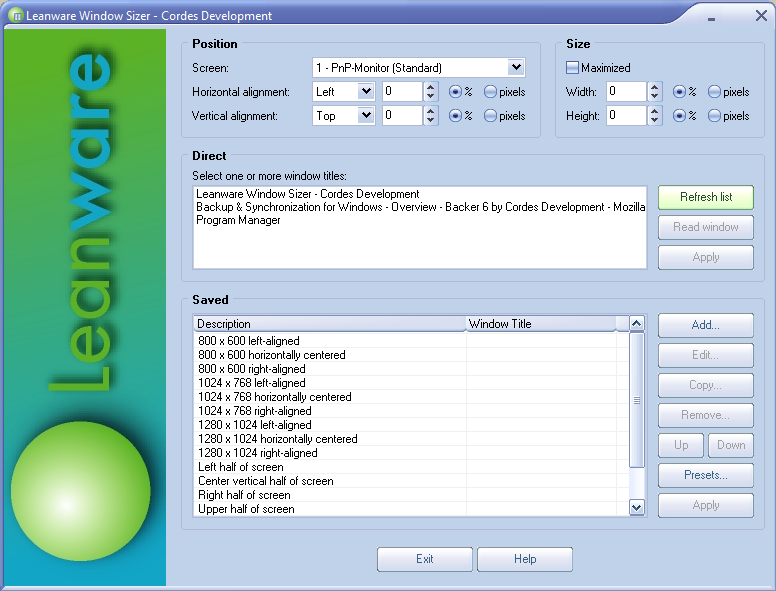Select pixels unit for Width
This screenshot has height=591, width=776.
[714, 92]
